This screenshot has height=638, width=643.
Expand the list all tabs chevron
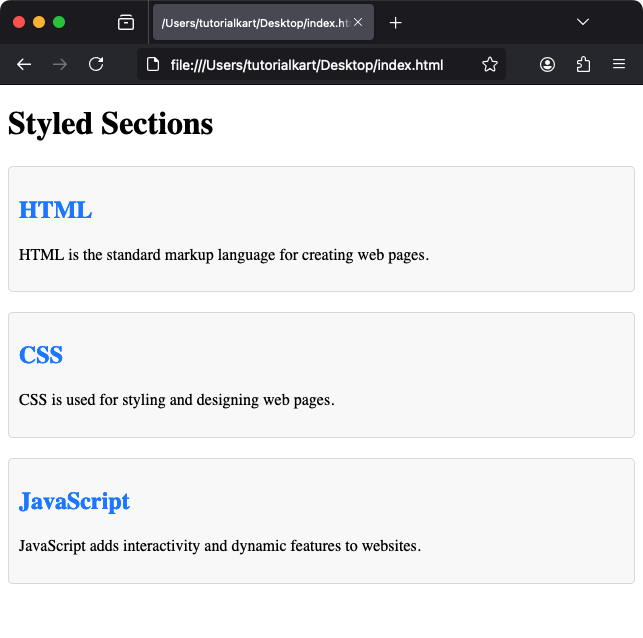pyautogui.click(x=583, y=22)
